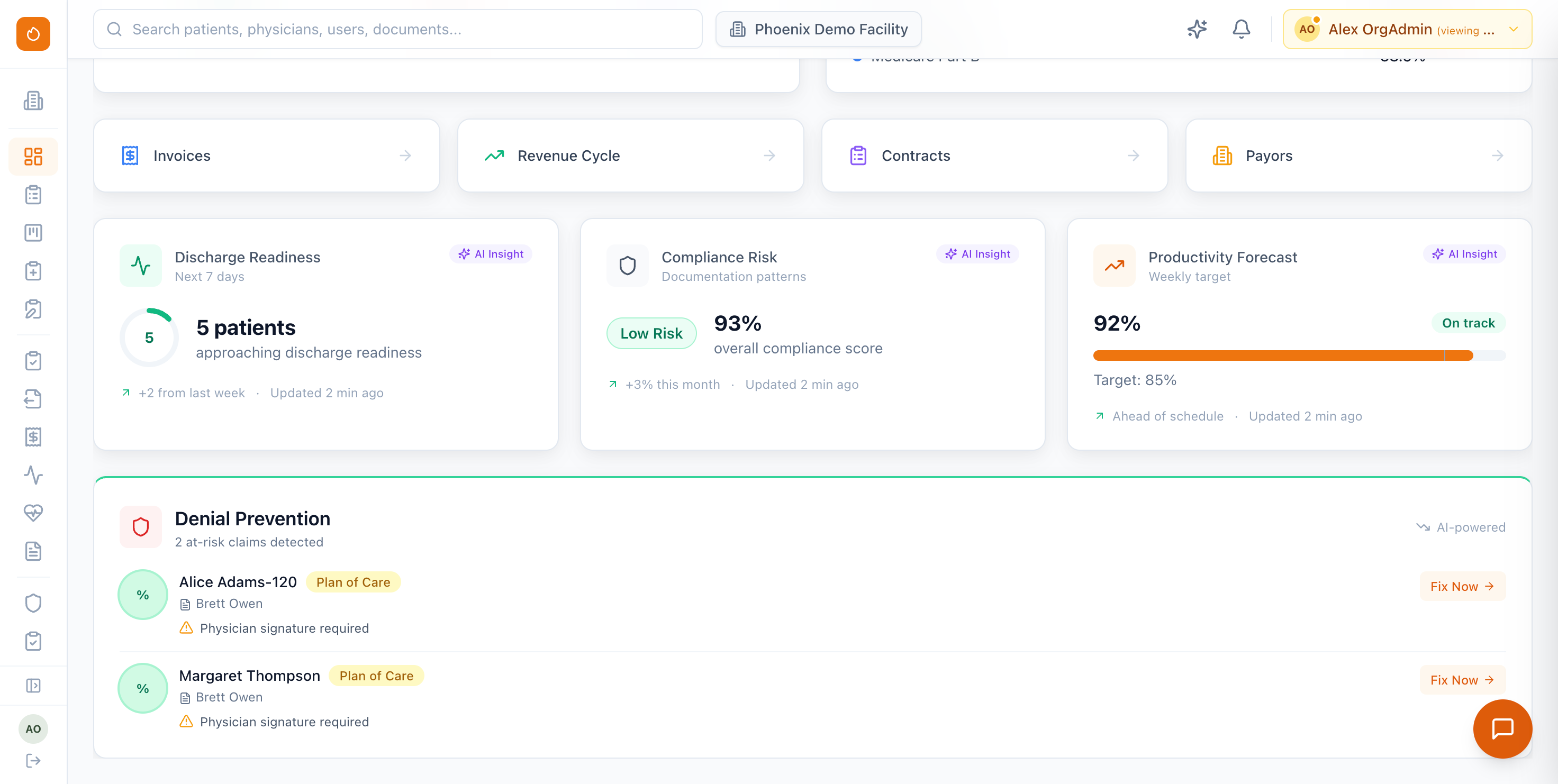Open notifications via the bell icon
The width and height of the screenshot is (1558, 784).
[x=1241, y=29]
